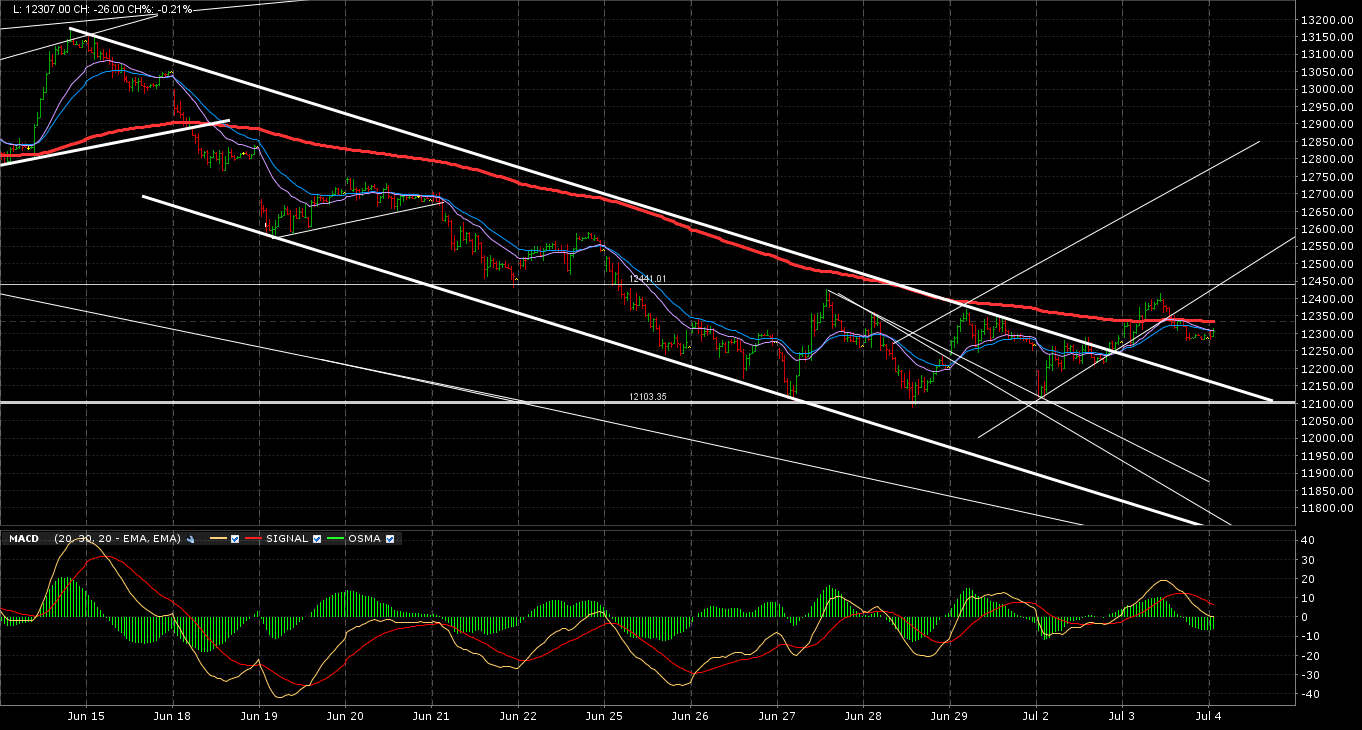Viewport: 1362px width, 730px height.
Task: Click the Jul 3 date axis label
Action: click(1122, 716)
